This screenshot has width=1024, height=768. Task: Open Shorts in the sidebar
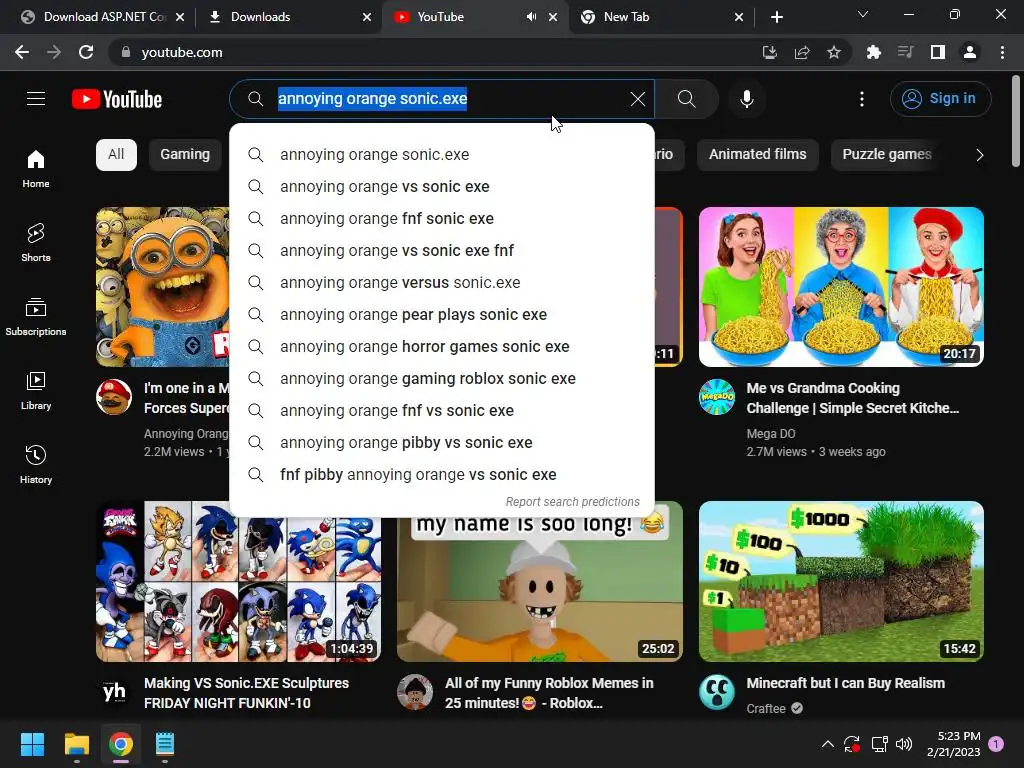point(36,242)
